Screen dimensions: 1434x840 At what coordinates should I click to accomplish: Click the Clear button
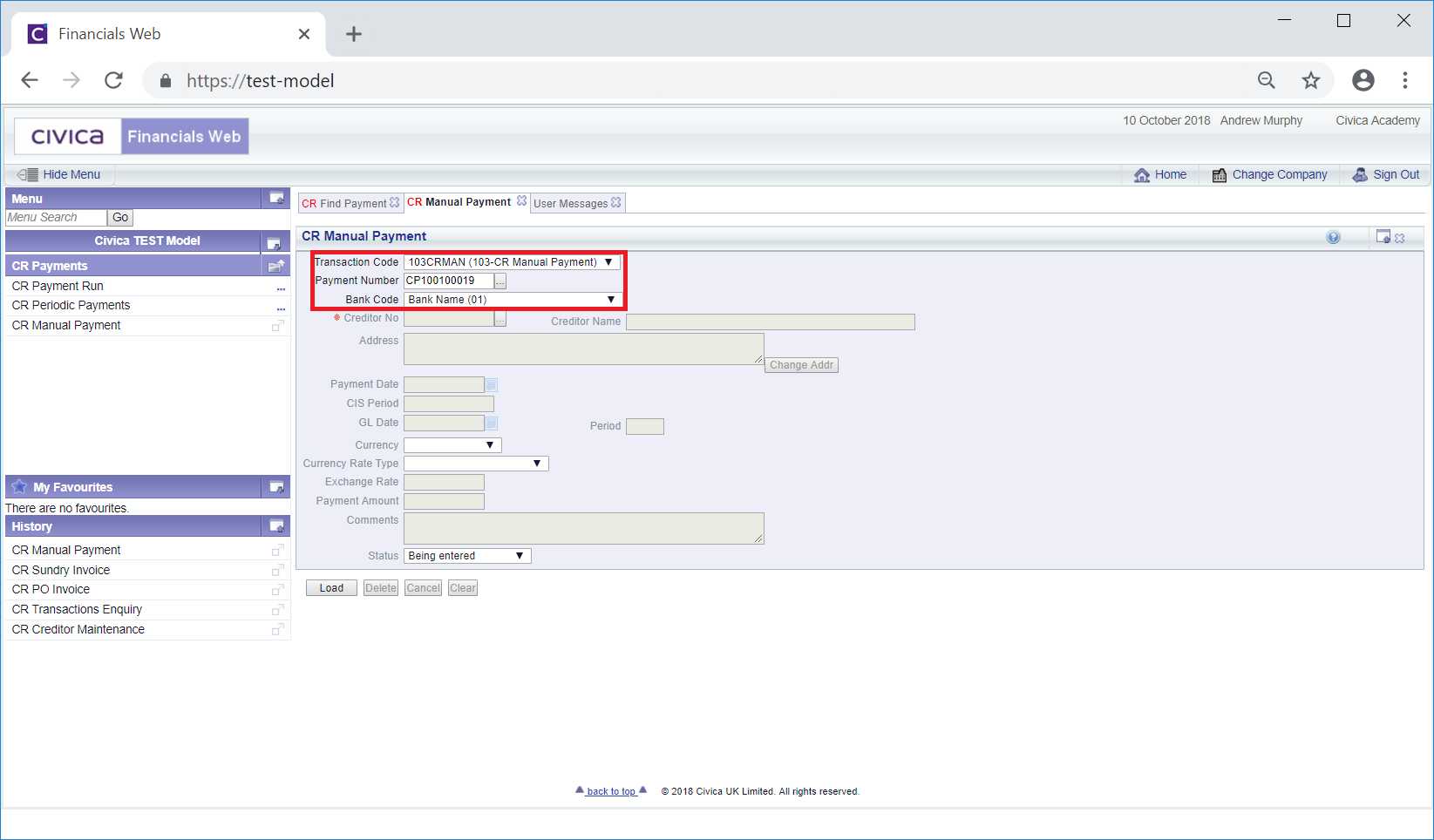463,588
